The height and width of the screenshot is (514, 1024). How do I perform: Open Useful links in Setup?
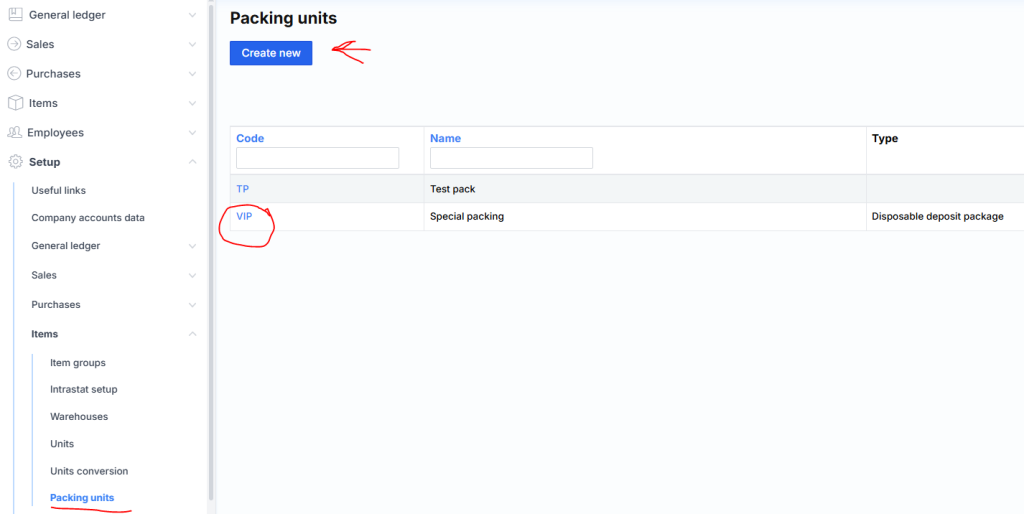coord(59,190)
